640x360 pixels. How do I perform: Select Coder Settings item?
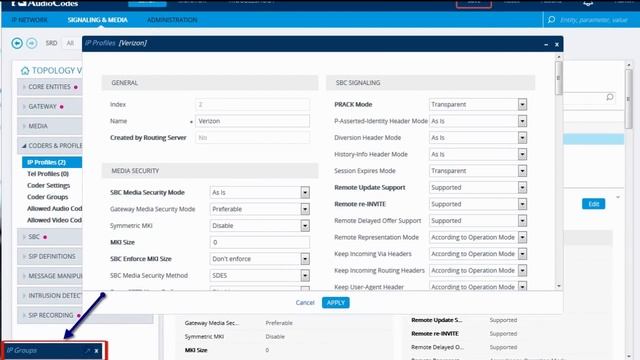(x=48, y=185)
